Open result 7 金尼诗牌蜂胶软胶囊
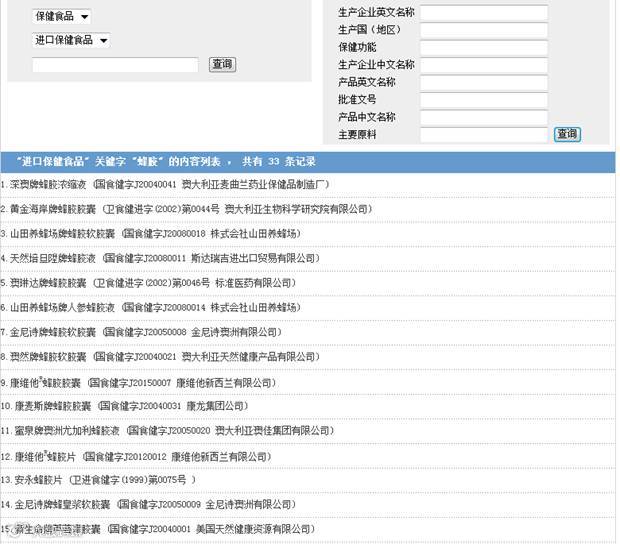620x544 pixels. (141, 332)
